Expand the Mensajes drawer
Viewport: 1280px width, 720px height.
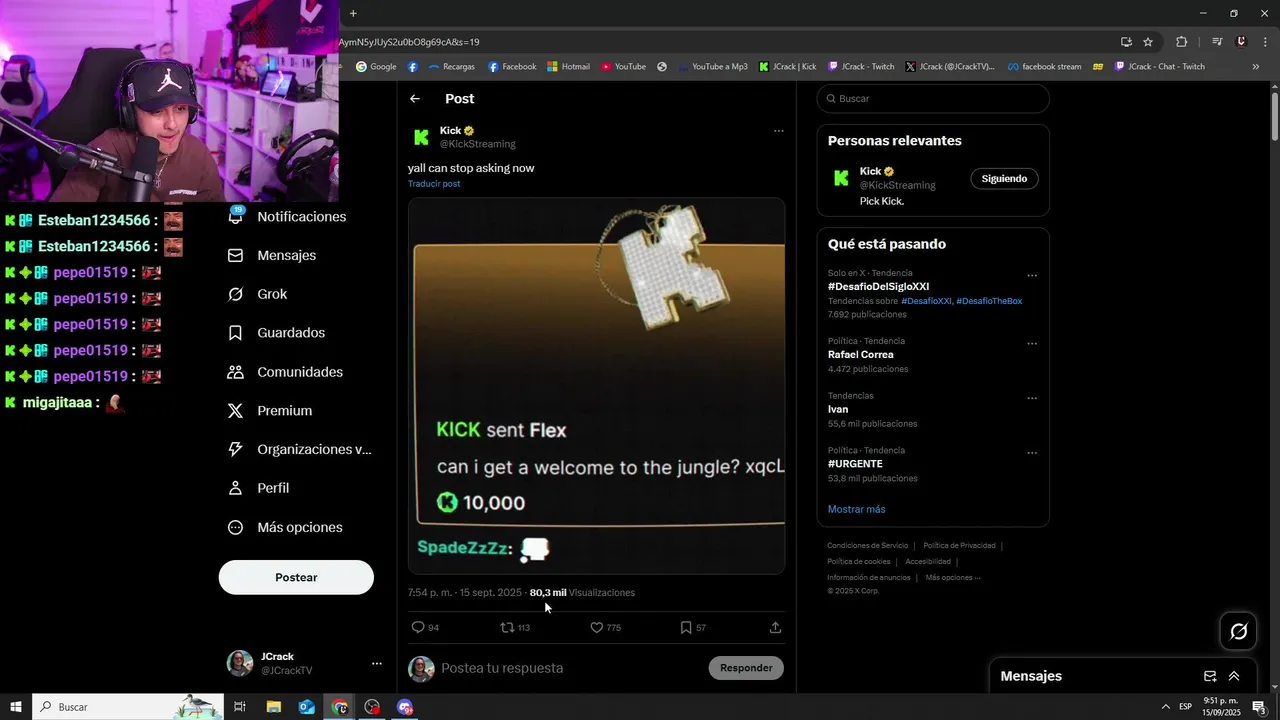pyautogui.click(x=1234, y=676)
